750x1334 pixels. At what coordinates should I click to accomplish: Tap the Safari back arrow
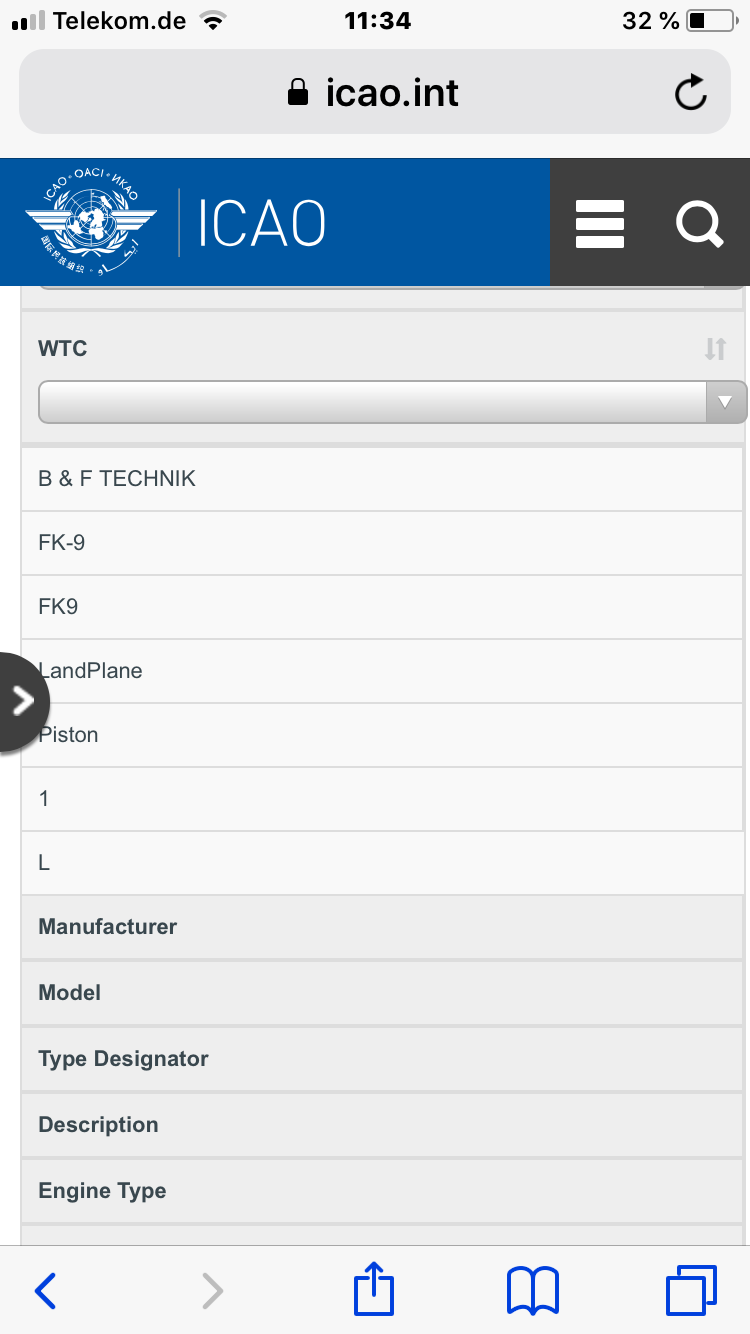click(45, 1291)
